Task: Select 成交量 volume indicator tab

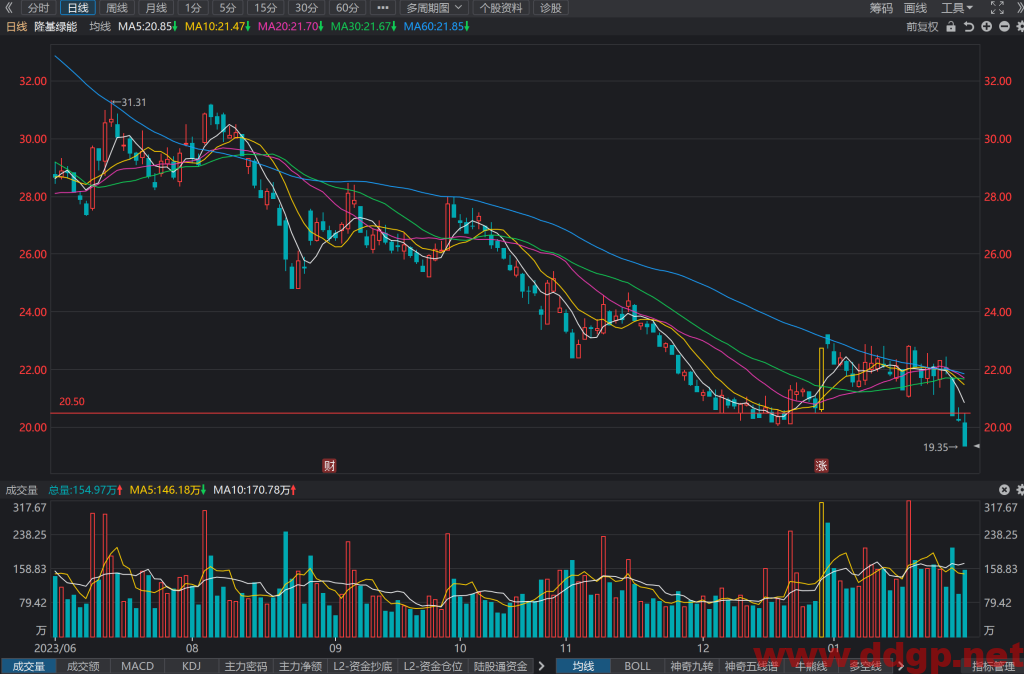Action: (x=29, y=666)
